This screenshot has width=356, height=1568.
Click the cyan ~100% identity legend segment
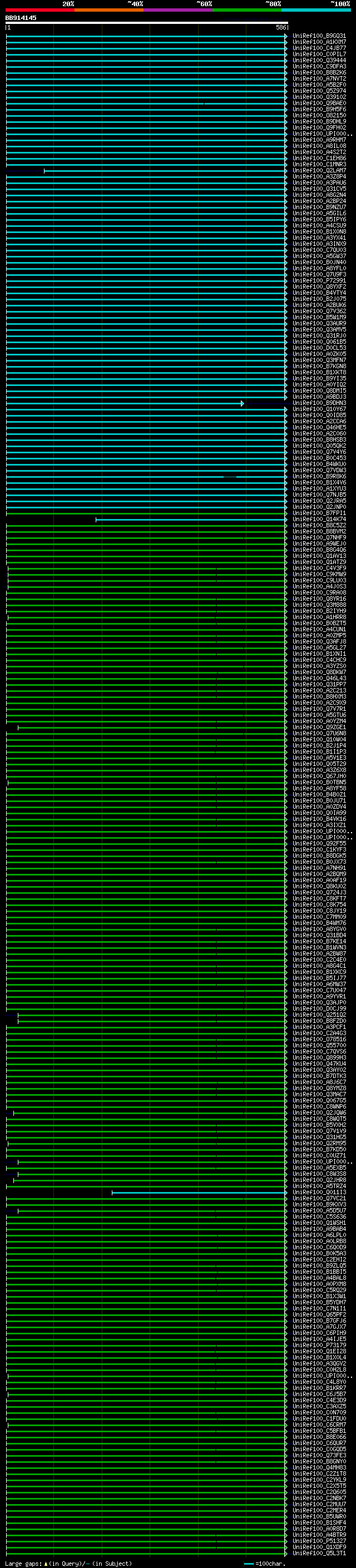tap(317, 10)
